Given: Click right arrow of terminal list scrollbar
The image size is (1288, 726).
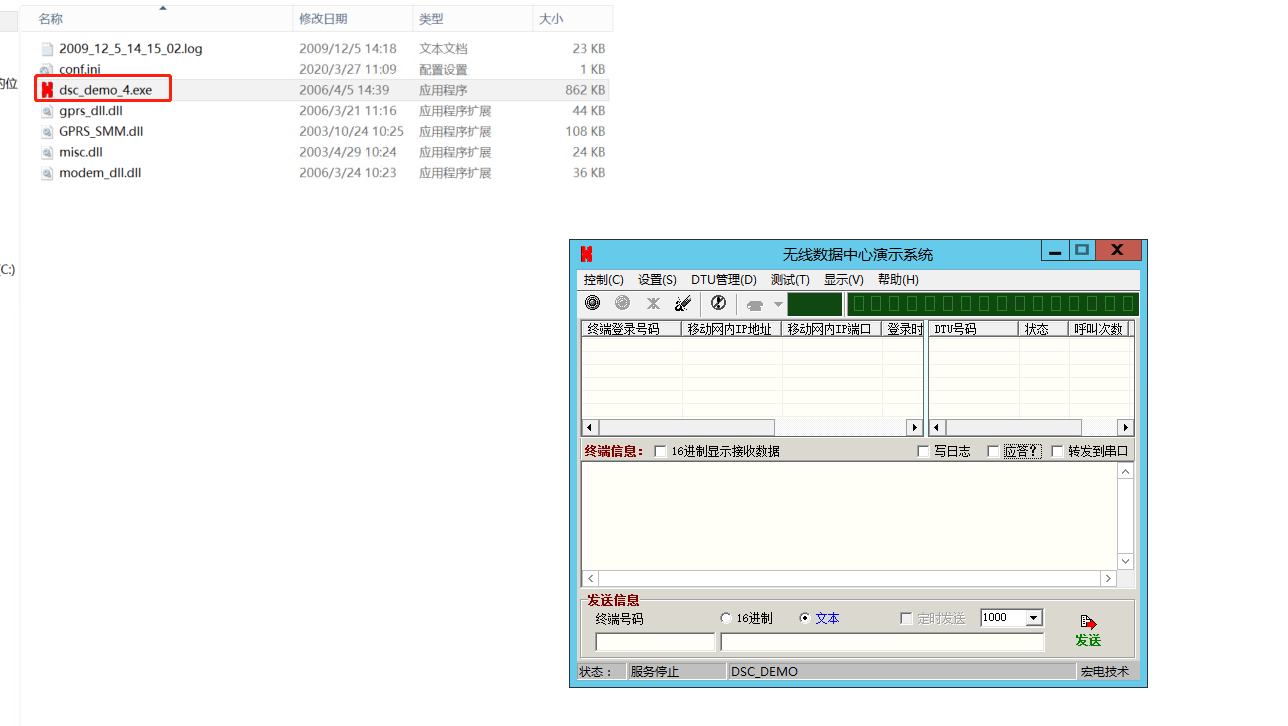Looking at the screenshot, I should [914, 427].
